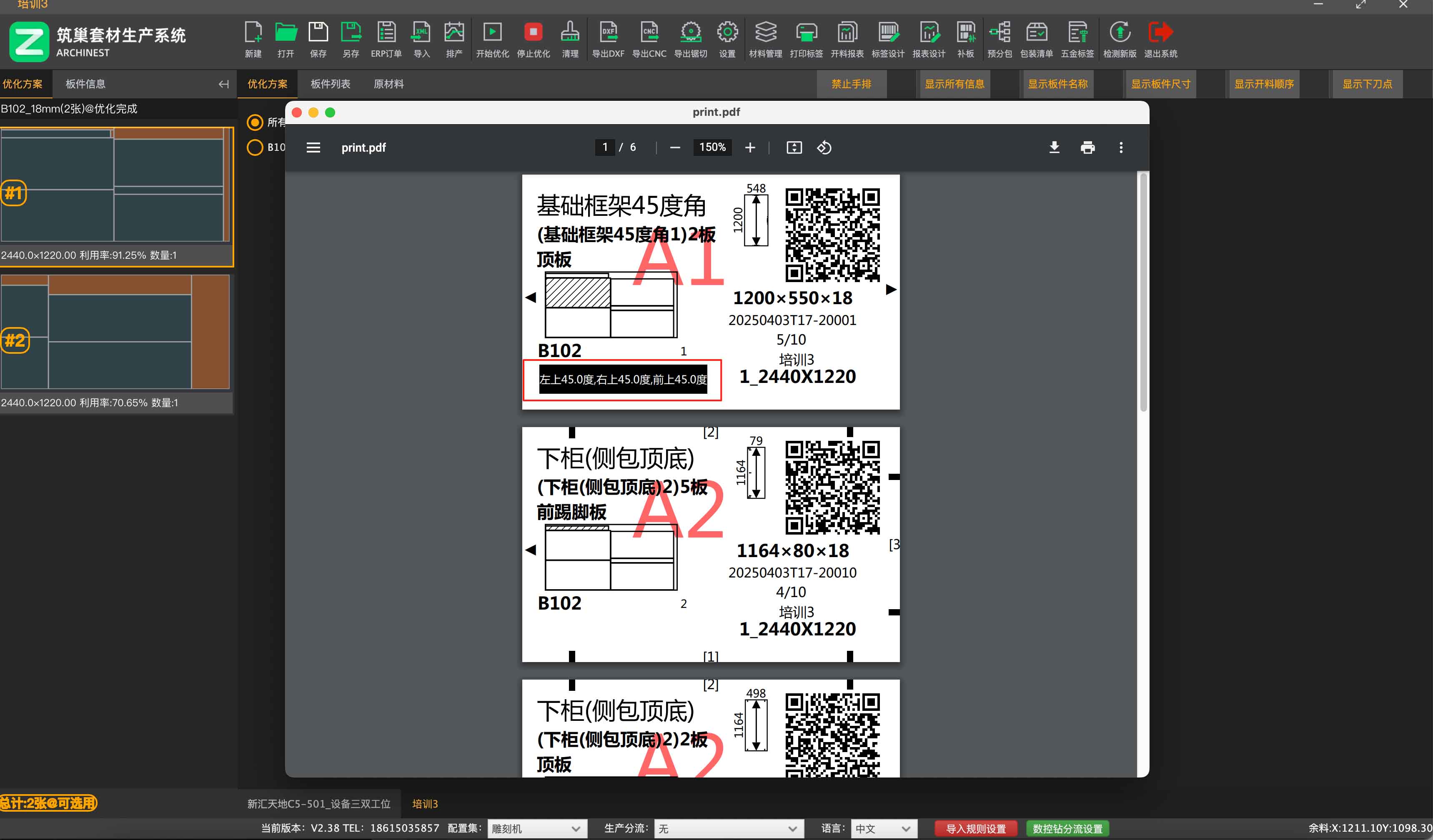1433x840 pixels.
Task: Switch to the 板件列表 tab
Action: [x=330, y=84]
